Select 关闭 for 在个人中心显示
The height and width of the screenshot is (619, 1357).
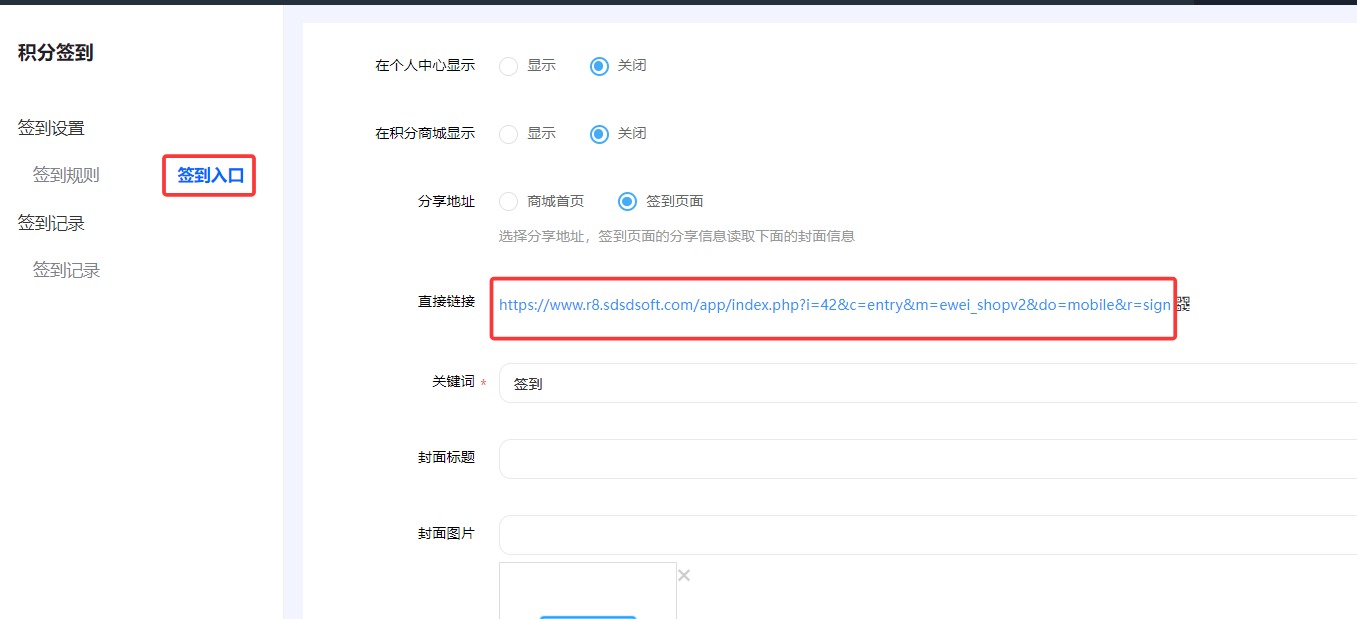[x=599, y=66]
